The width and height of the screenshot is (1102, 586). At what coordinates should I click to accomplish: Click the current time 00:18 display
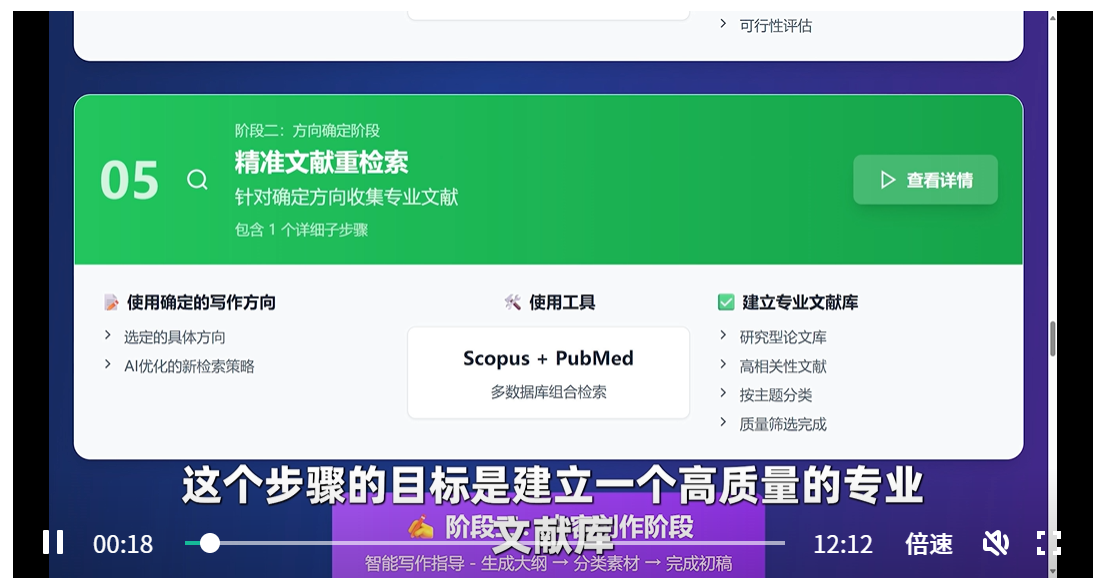coord(123,544)
